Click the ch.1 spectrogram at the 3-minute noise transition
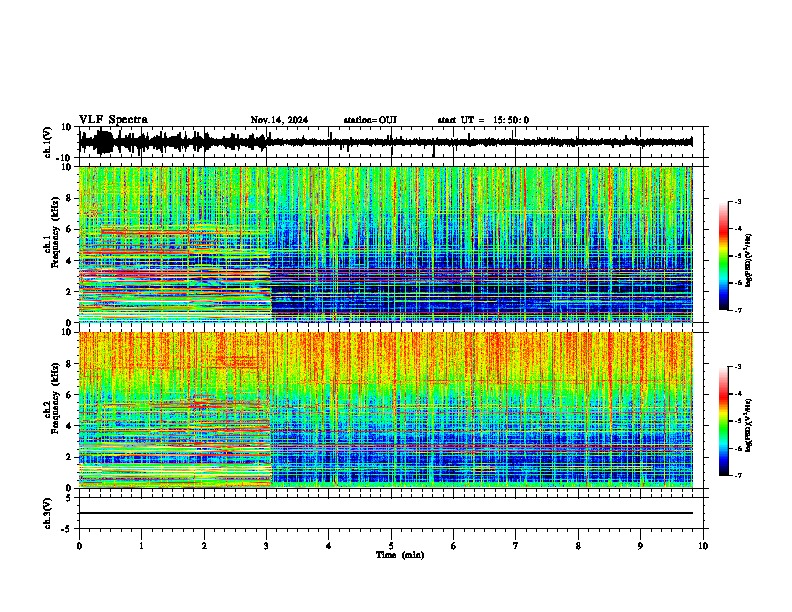792x612 pixels. click(271, 244)
